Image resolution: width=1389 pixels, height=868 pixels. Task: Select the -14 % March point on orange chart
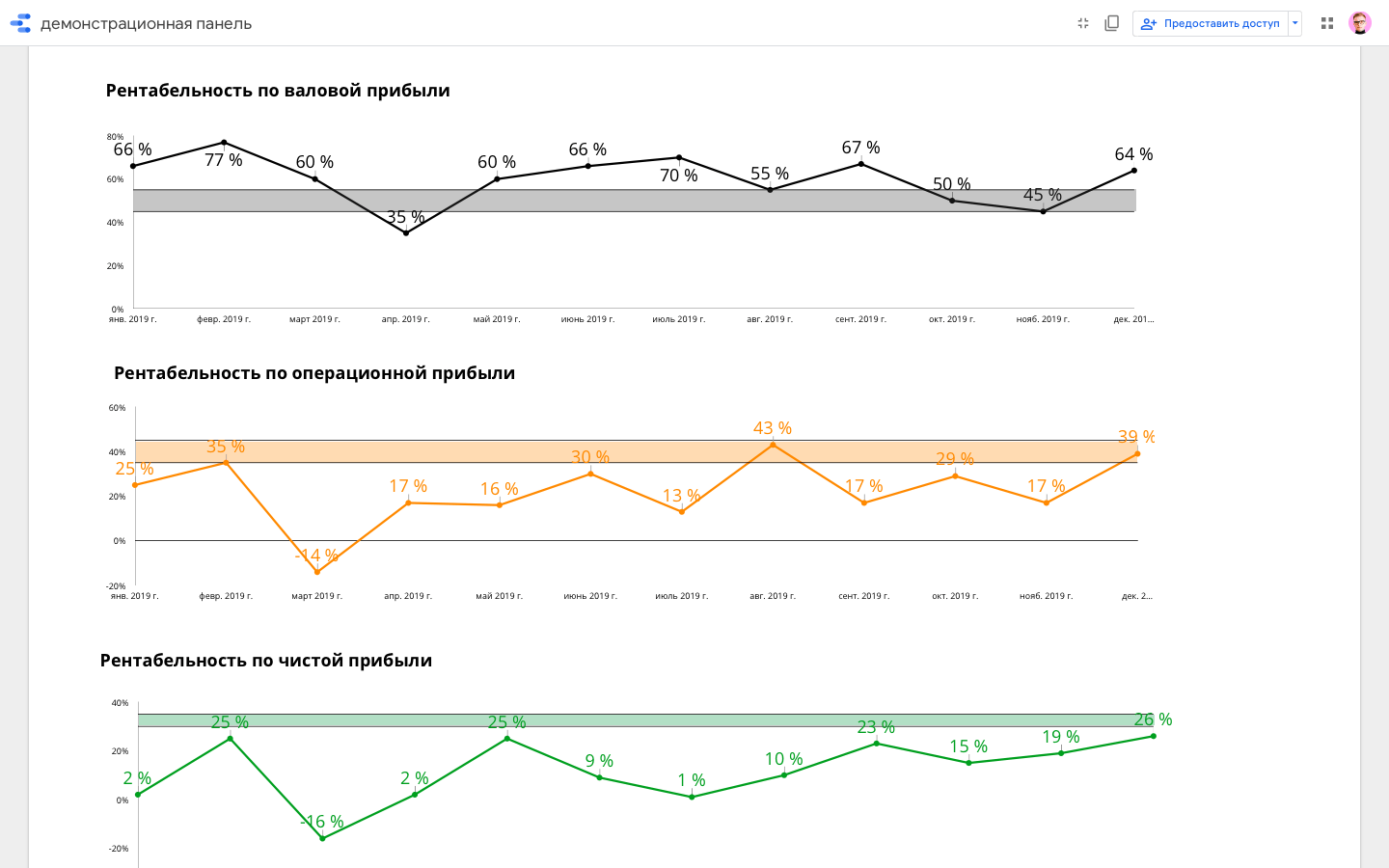pos(317,572)
